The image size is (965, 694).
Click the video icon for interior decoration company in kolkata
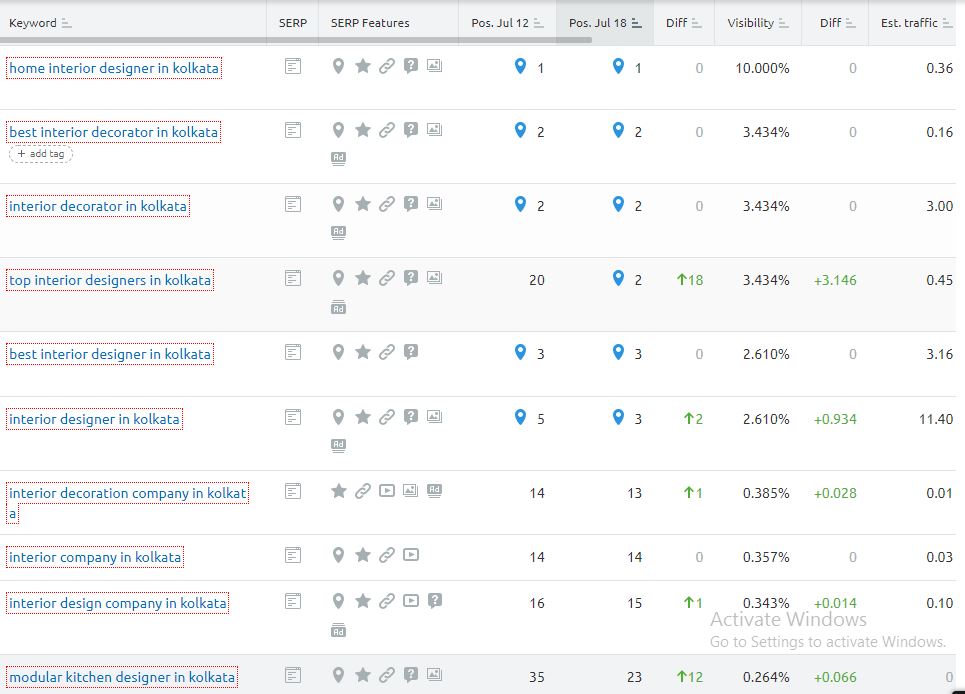tap(386, 491)
